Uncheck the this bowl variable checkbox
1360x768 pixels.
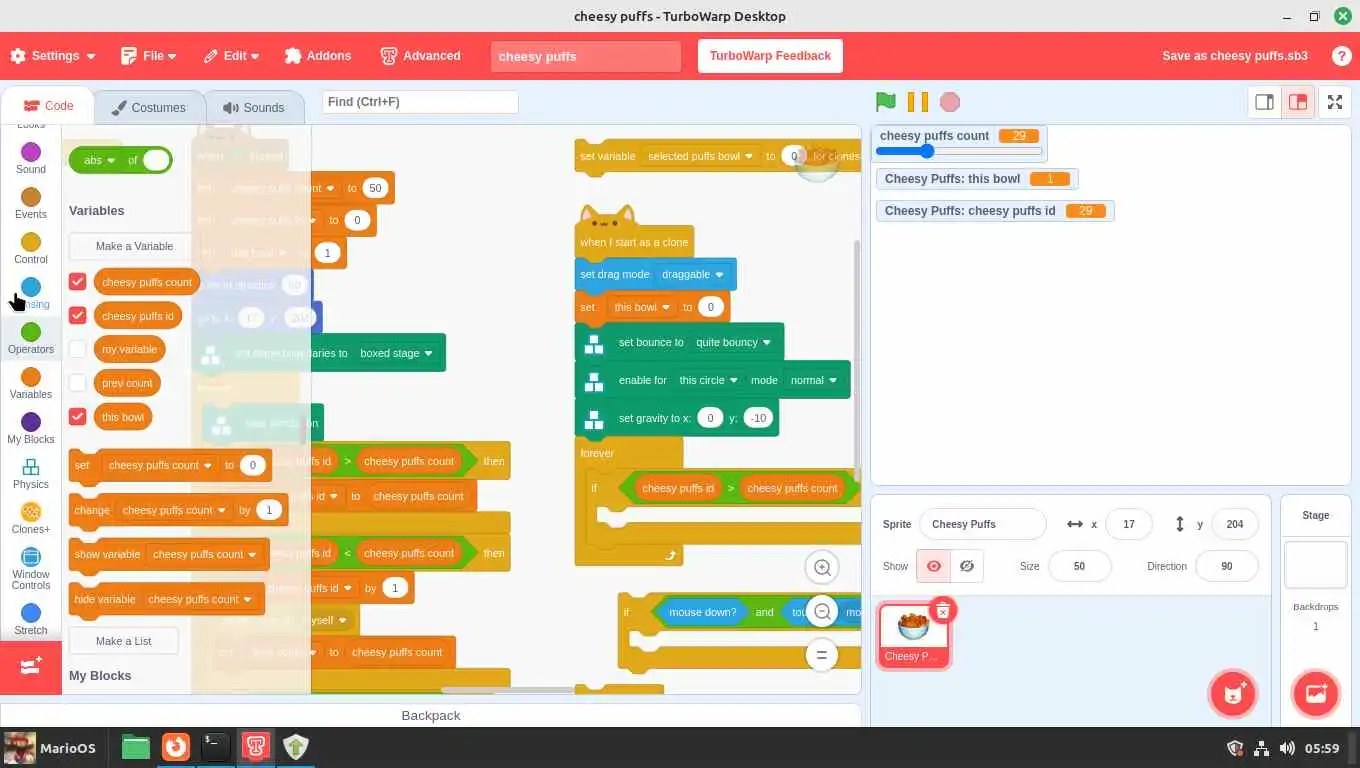click(78, 417)
